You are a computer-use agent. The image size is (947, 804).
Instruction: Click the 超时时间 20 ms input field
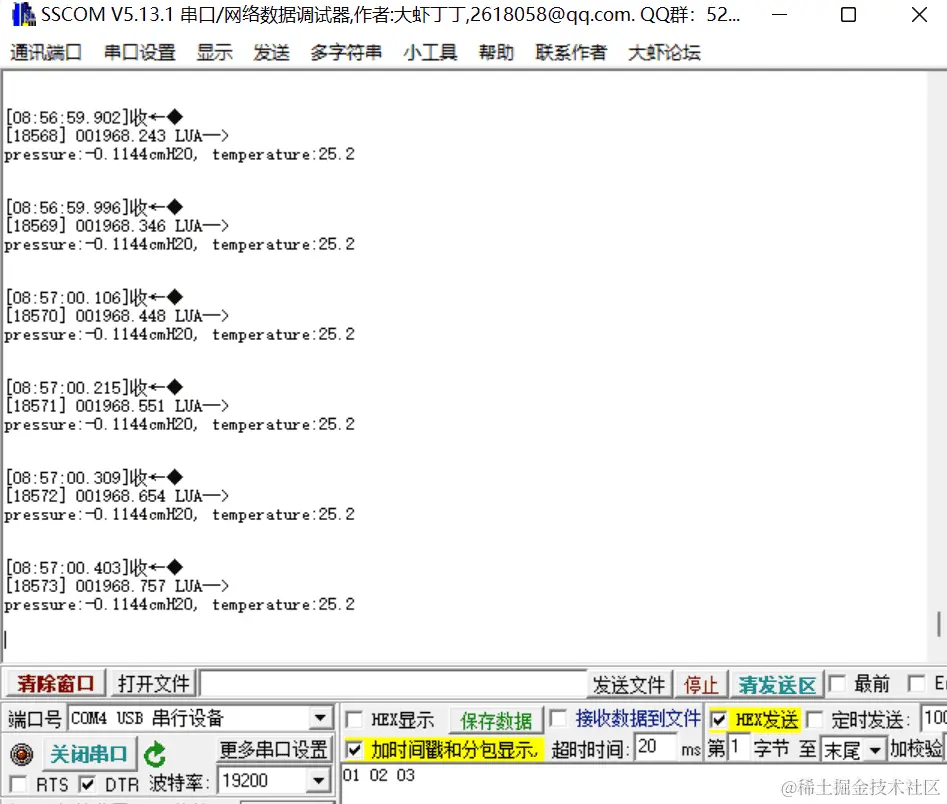point(656,747)
